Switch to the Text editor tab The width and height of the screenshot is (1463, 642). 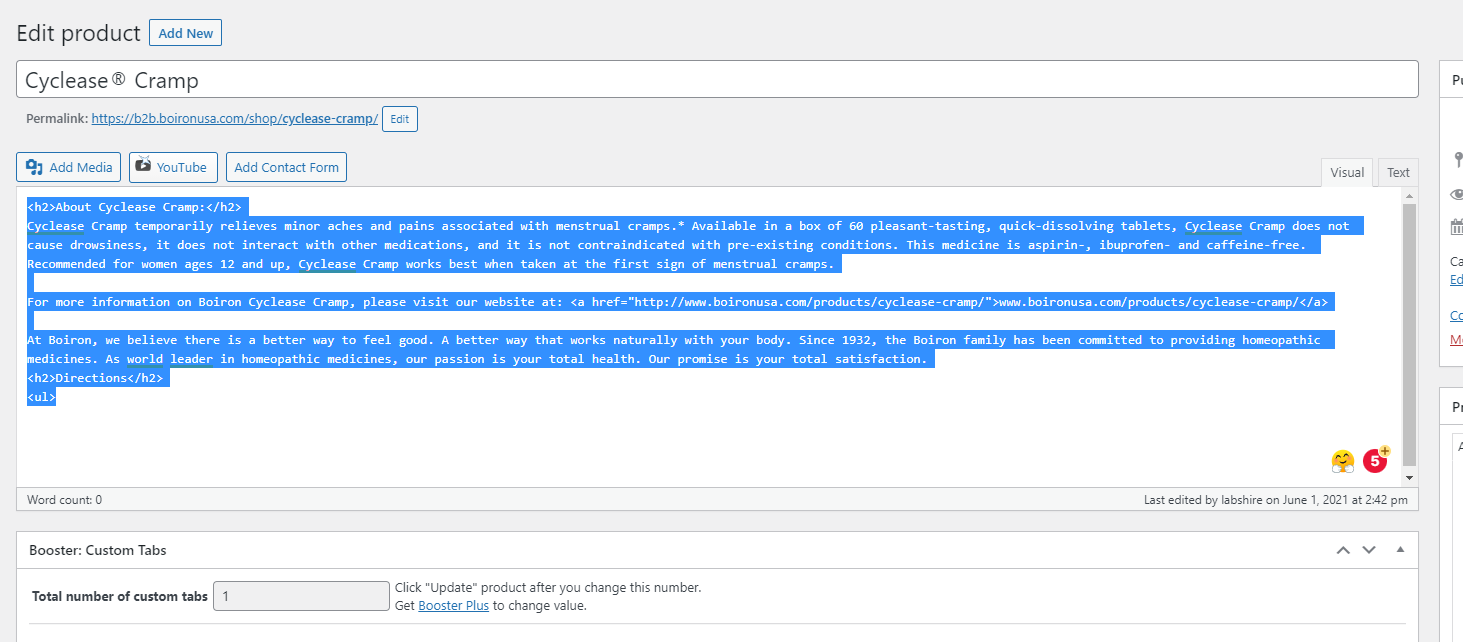point(1398,172)
